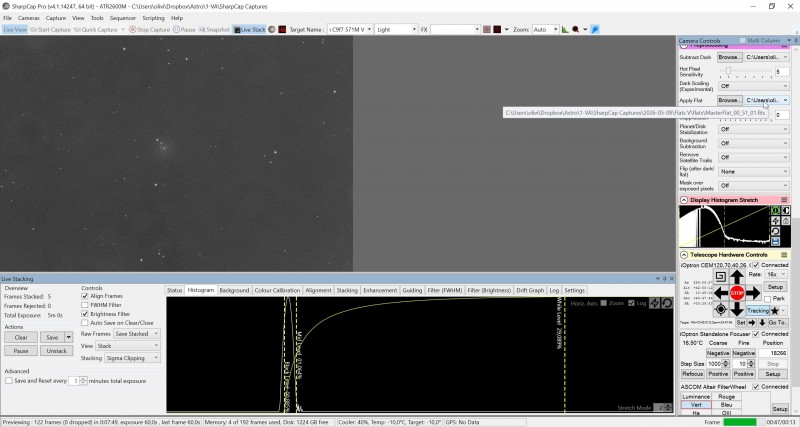Open the Background Subtraction dropdown
The height and width of the screenshot is (427, 800).
click(754, 143)
